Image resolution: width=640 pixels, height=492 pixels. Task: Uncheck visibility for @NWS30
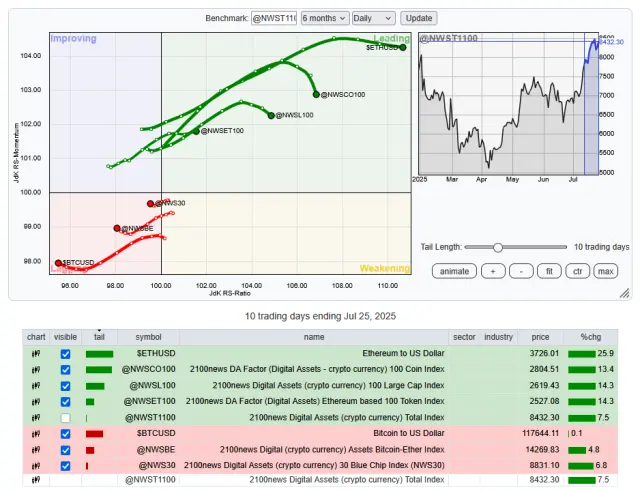(x=65, y=466)
